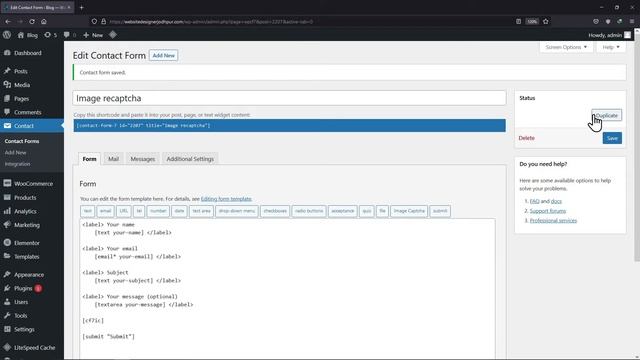The height and width of the screenshot is (360, 640).
Task: Insert an Image Captcha tag
Action: pos(409,211)
